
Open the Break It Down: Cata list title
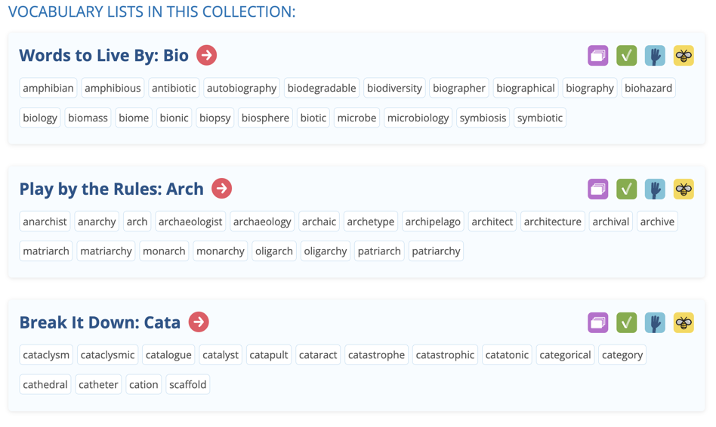pyautogui.click(x=100, y=322)
